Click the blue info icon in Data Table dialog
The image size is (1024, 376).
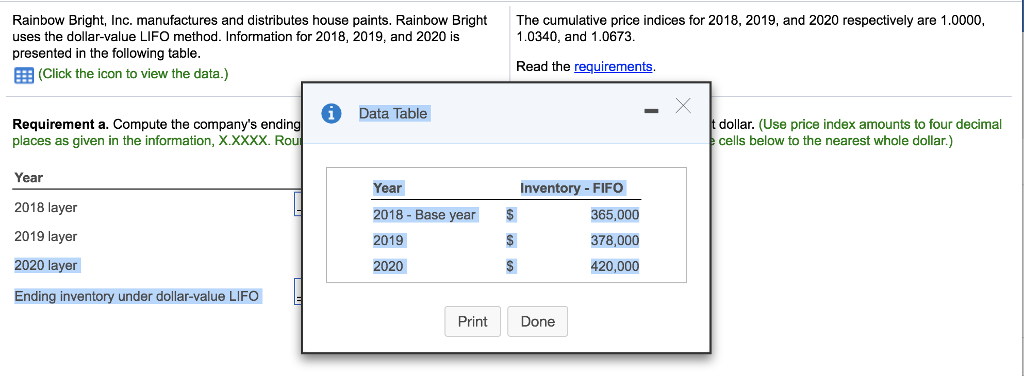[333, 113]
